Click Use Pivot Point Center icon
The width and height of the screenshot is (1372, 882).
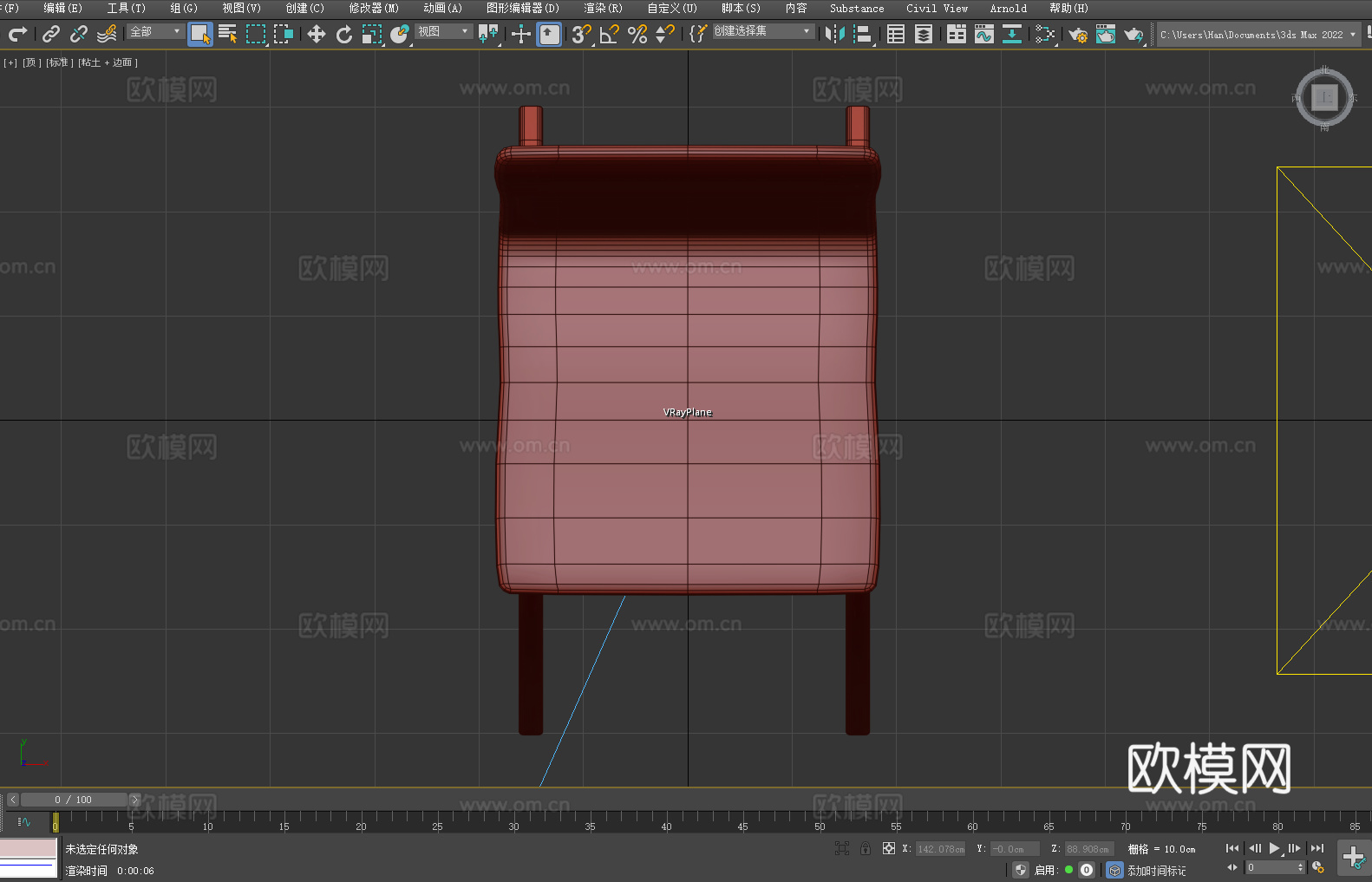pyautogui.click(x=489, y=34)
